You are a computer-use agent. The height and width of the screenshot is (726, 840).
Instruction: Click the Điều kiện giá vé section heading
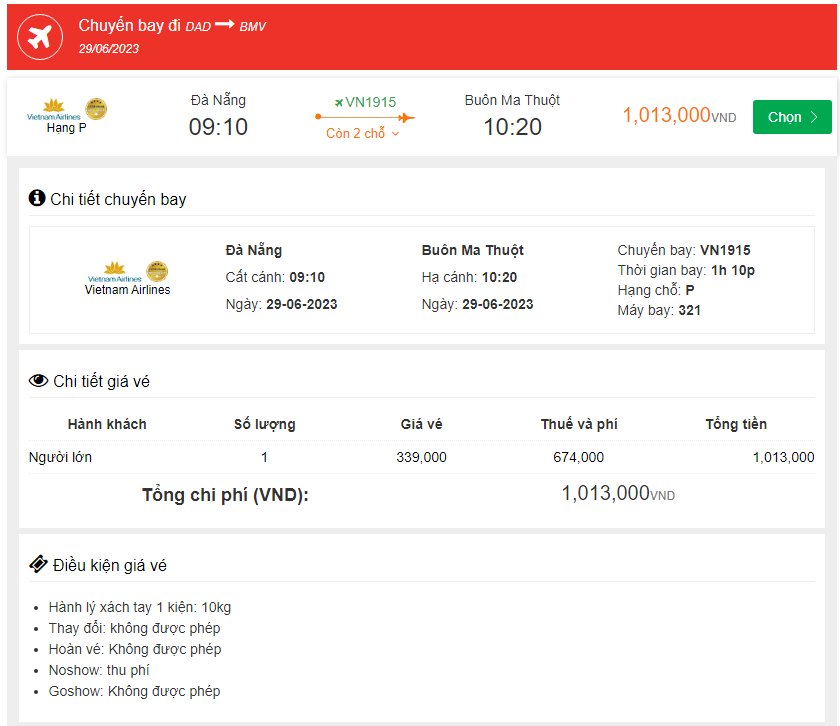[109, 565]
